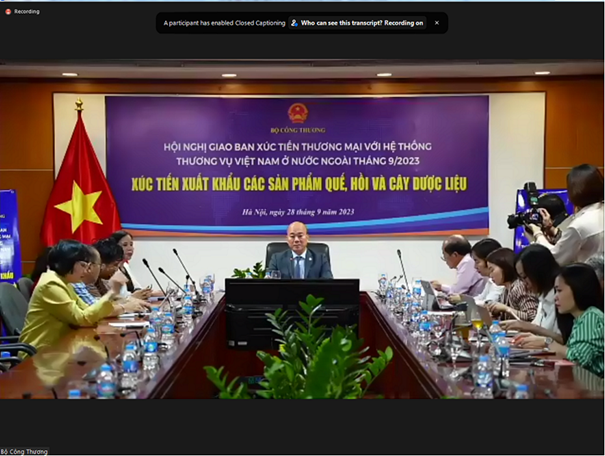The height and width of the screenshot is (456, 605).
Task: Click the person icon in transcript button
Action: (294, 23)
